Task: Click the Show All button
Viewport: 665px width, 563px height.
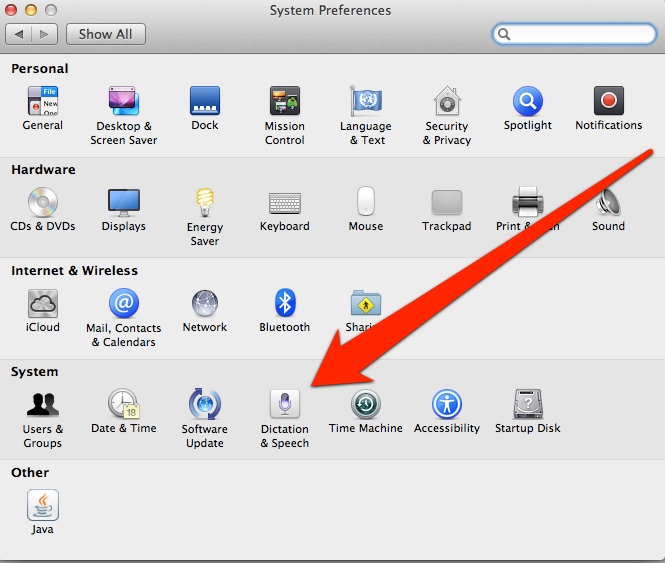Action: 106,34
